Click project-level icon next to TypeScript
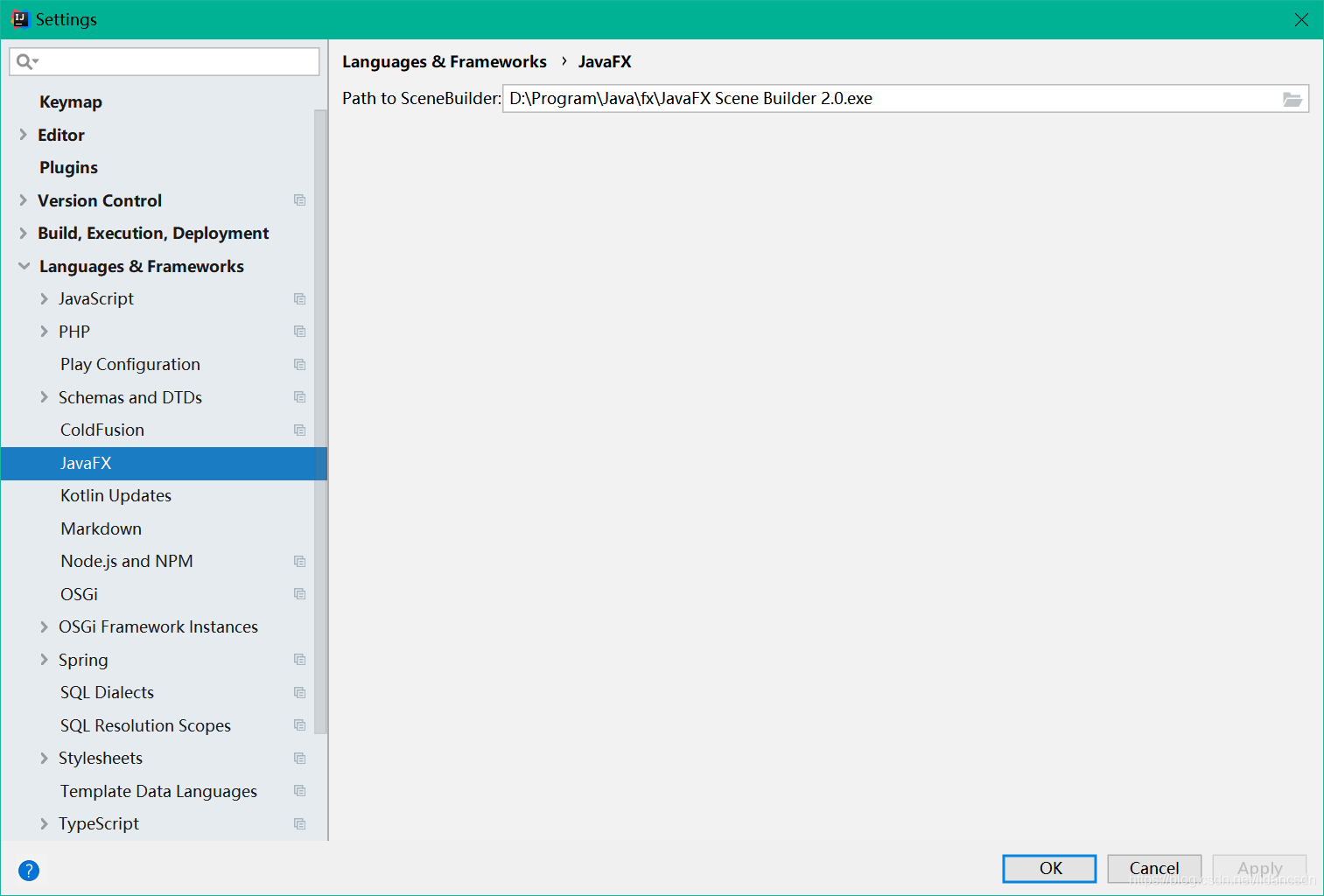 tap(300, 824)
